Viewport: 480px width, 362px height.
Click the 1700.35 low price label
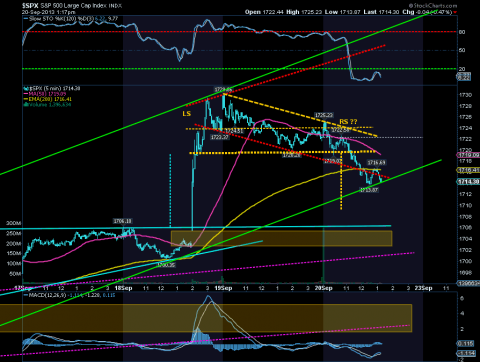coord(166,265)
